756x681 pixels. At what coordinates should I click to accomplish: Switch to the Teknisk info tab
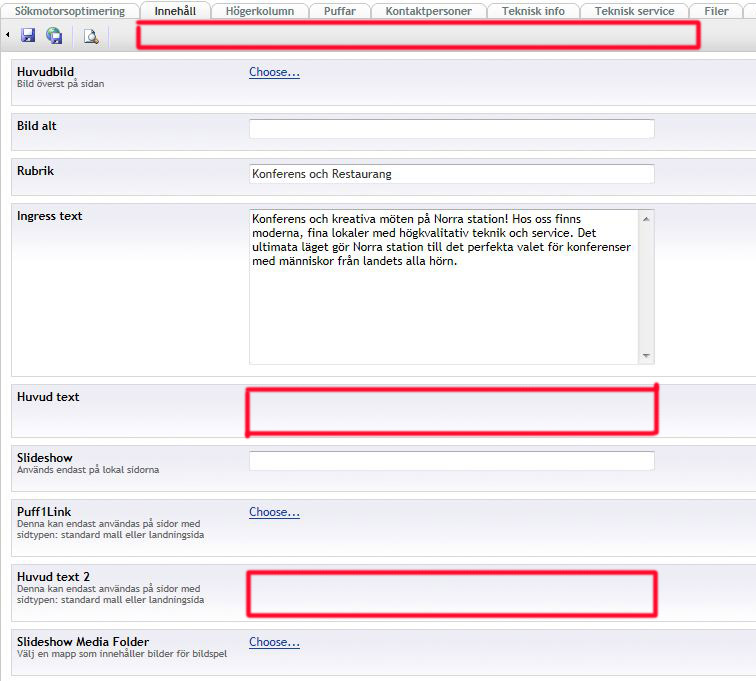point(533,11)
